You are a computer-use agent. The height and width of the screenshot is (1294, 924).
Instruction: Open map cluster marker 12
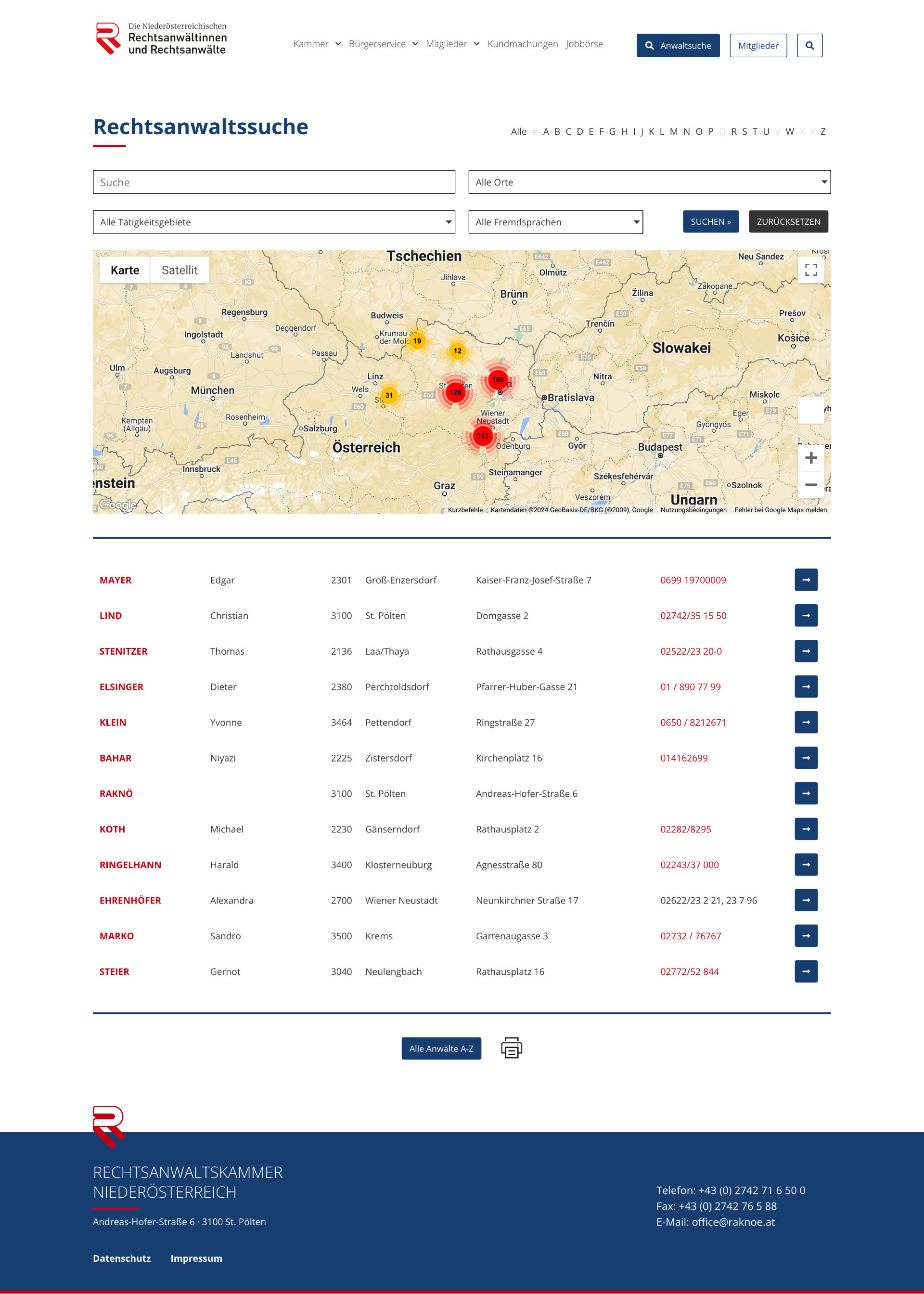pyautogui.click(x=458, y=350)
